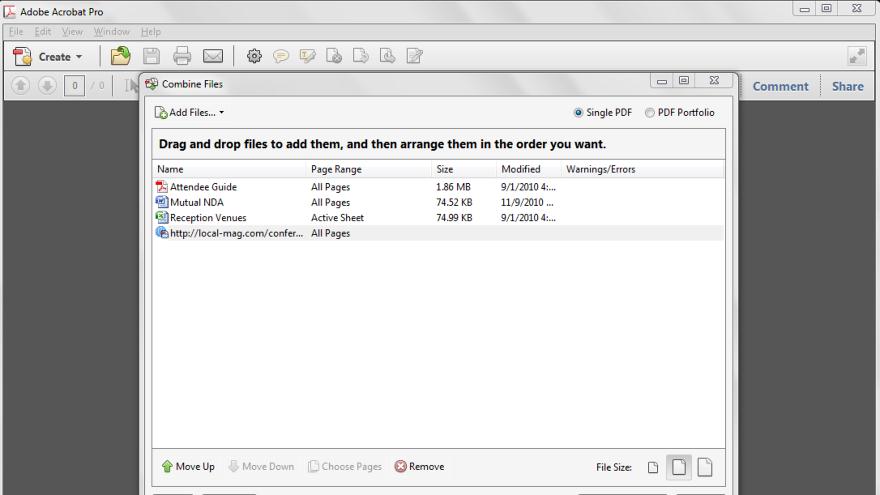
Task: Click the 74.52 KB size cell
Action: pyautogui.click(x=454, y=203)
